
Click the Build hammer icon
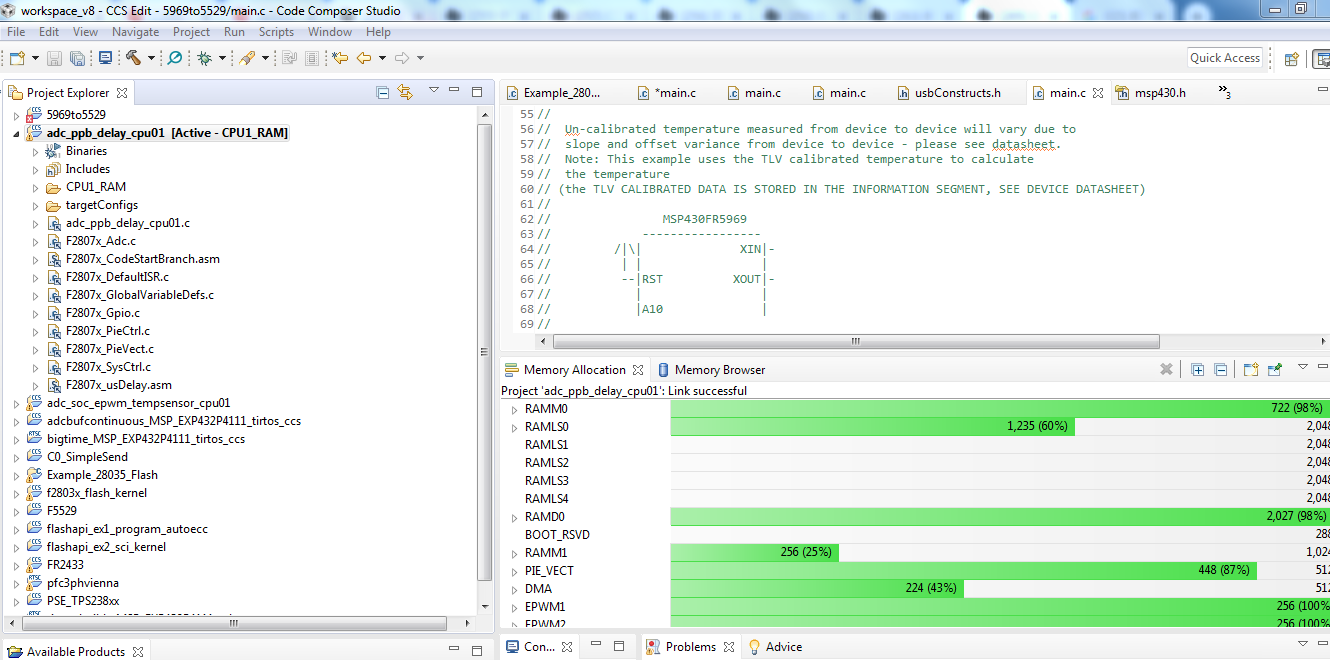(133, 58)
